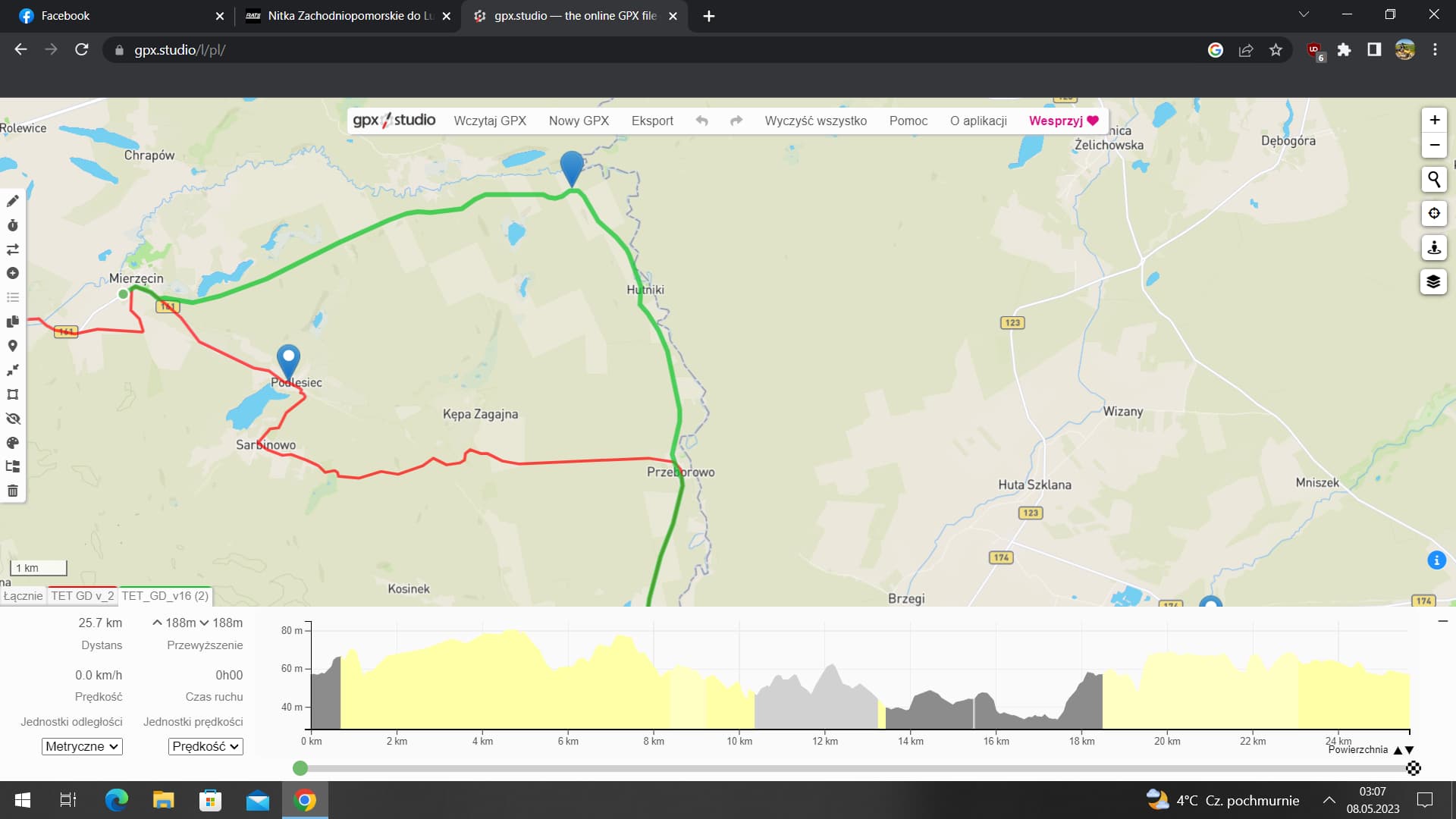The image size is (1456, 819).
Task: Select the pencil edit tool
Action: (13, 201)
